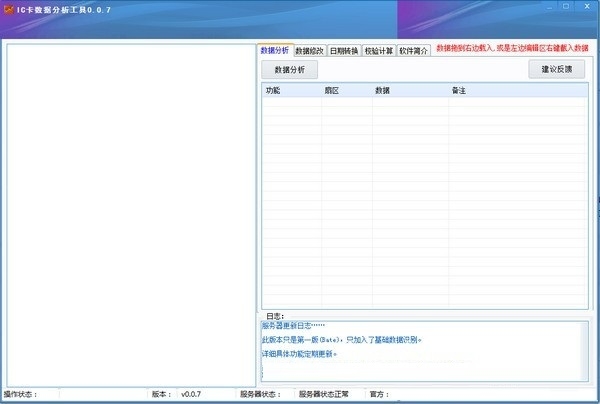
Task: Select the 数据 column header
Action: pos(410,90)
